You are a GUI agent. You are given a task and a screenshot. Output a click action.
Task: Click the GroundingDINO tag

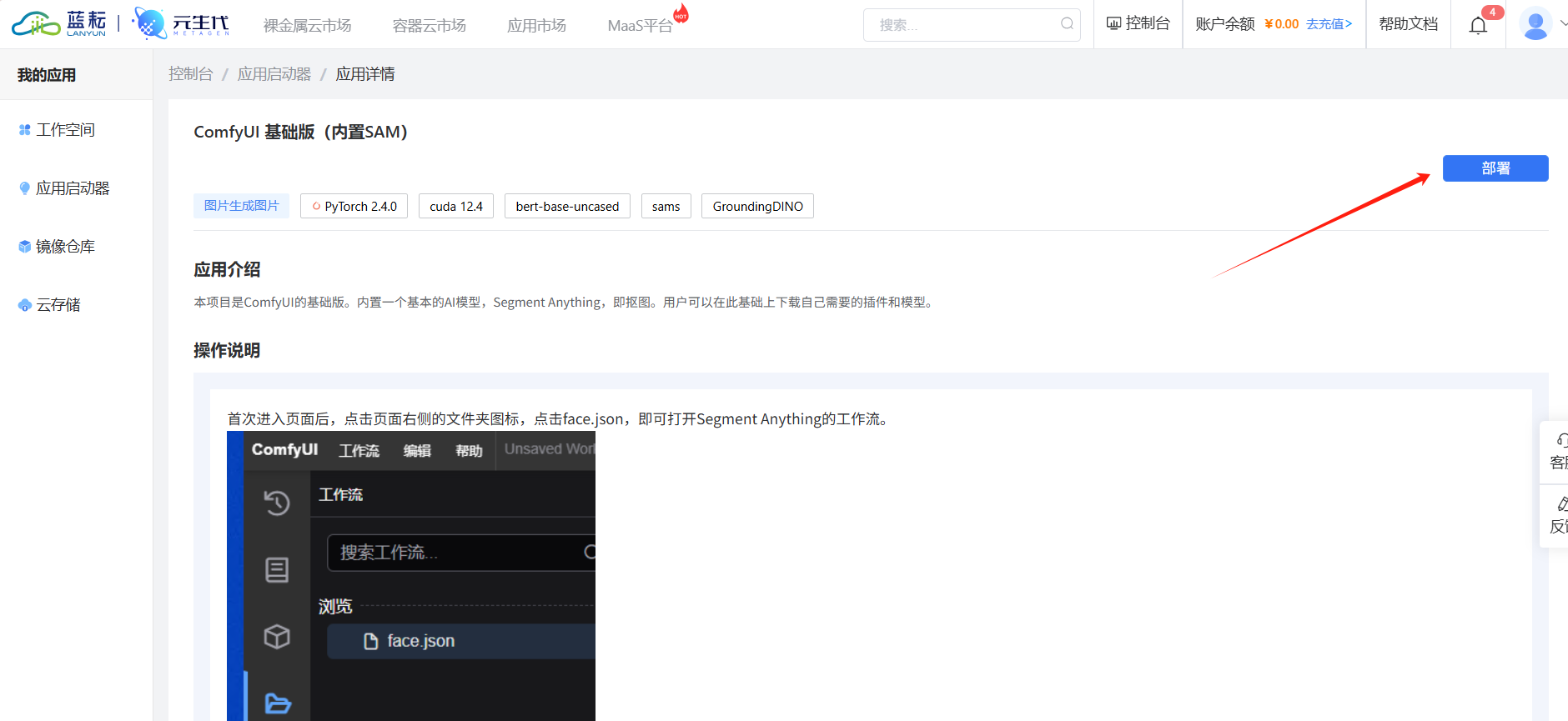pyautogui.click(x=757, y=206)
